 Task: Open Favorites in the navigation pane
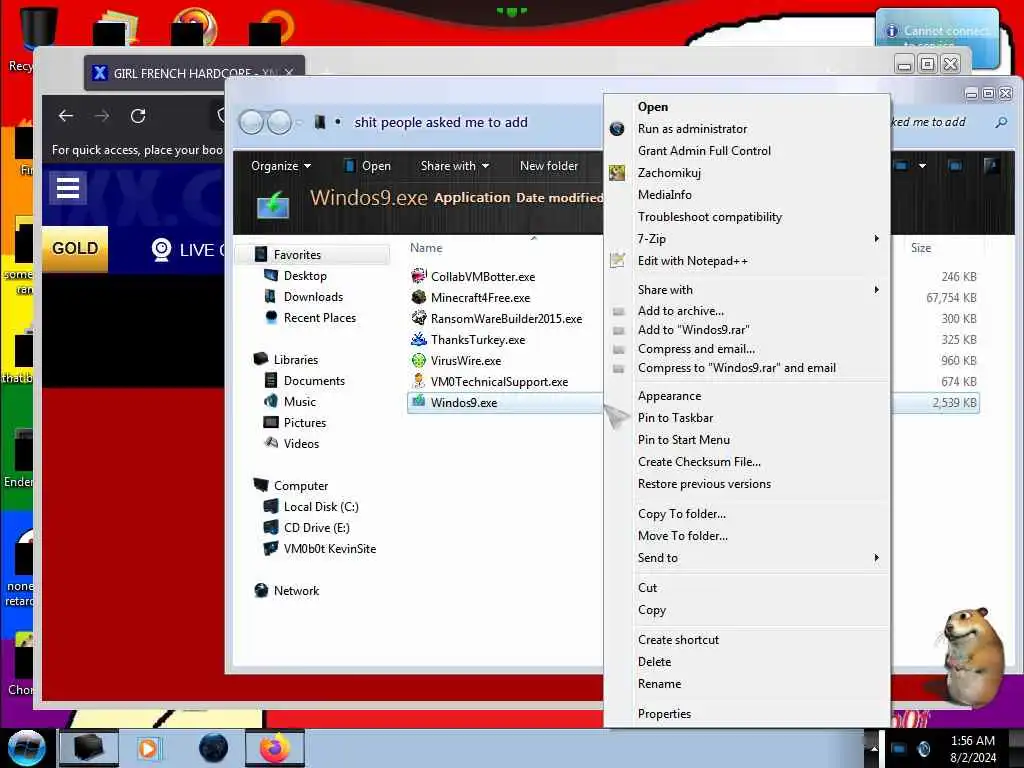pyautogui.click(x=297, y=255)
